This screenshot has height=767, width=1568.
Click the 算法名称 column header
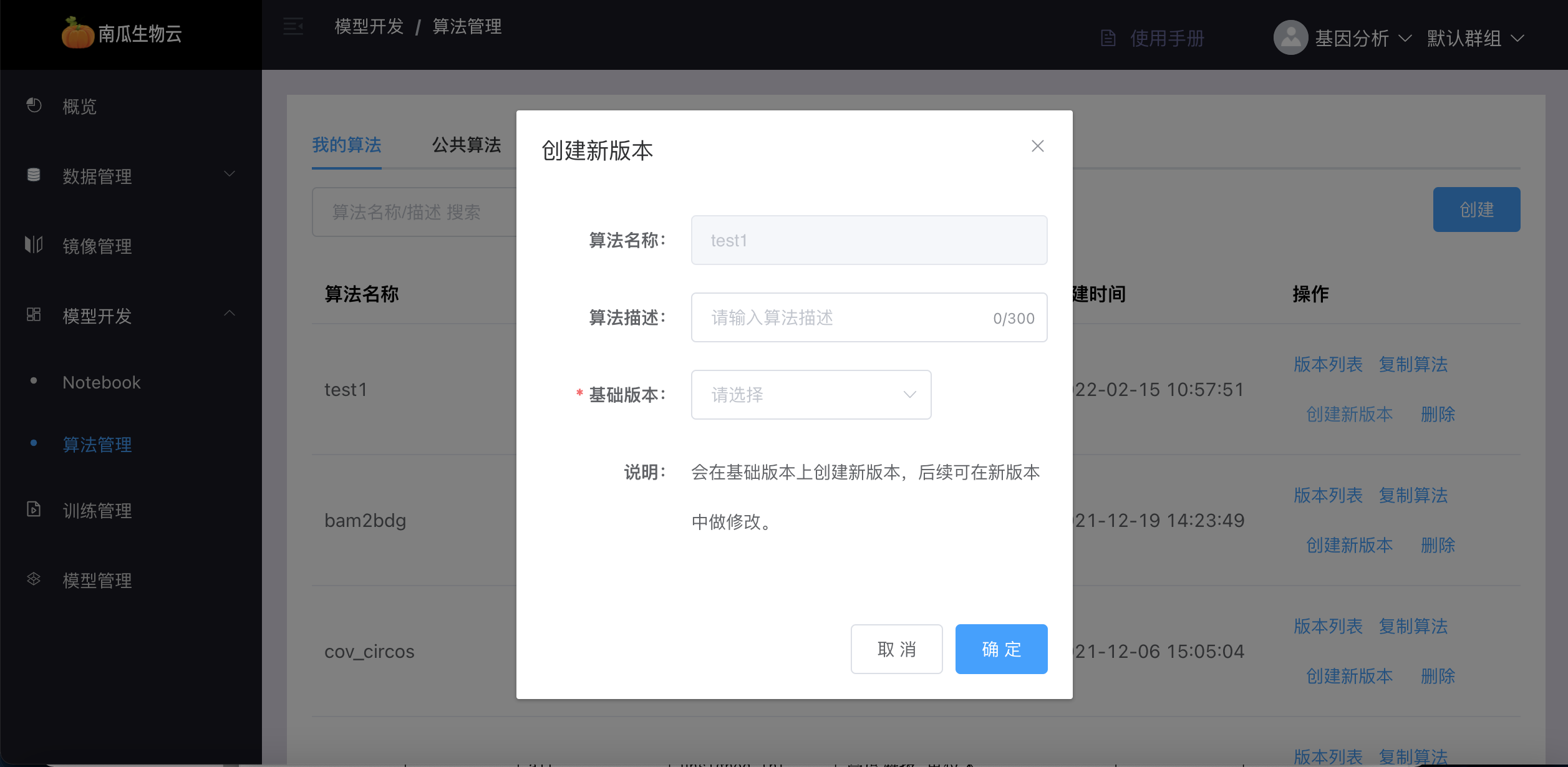click(362, 294)
